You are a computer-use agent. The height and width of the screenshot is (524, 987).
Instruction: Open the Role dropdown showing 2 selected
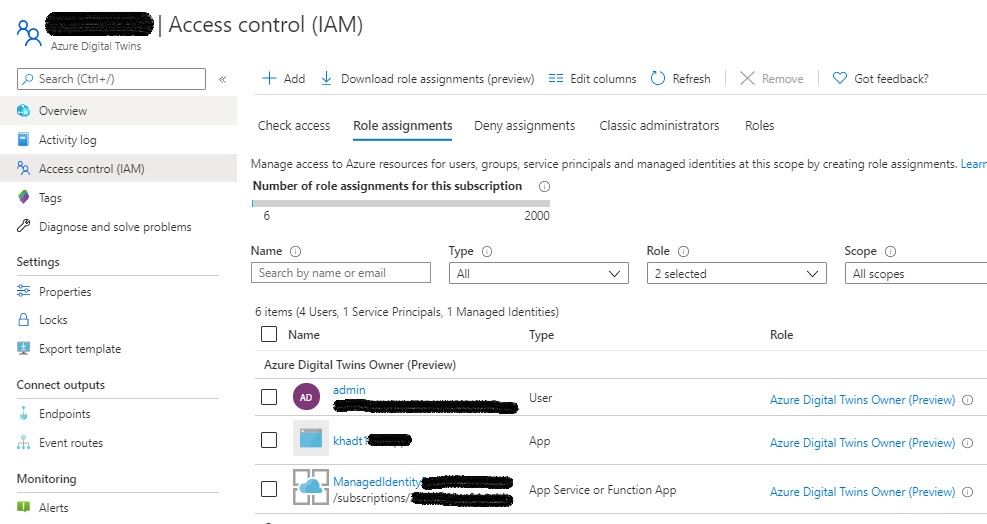(736, 273)
